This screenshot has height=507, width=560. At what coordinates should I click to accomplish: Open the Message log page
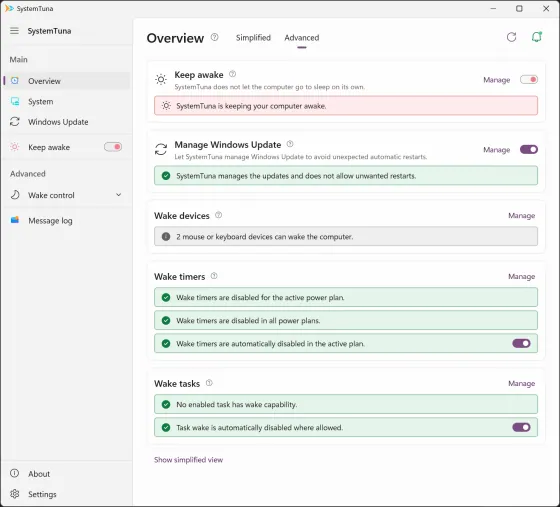pyautogui.click(x=67, y=221)
